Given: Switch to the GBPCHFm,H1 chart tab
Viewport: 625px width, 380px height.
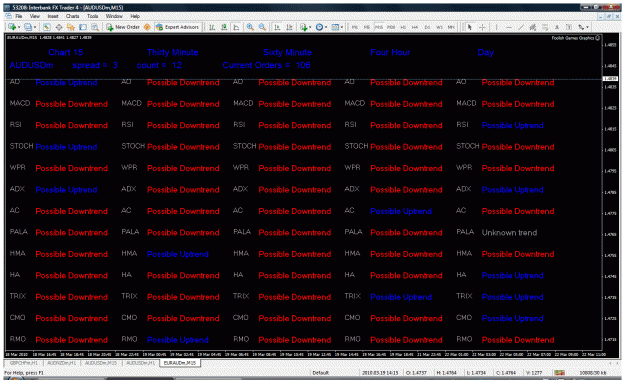Looking at the screenshot, I should click(x=24, y=363).
